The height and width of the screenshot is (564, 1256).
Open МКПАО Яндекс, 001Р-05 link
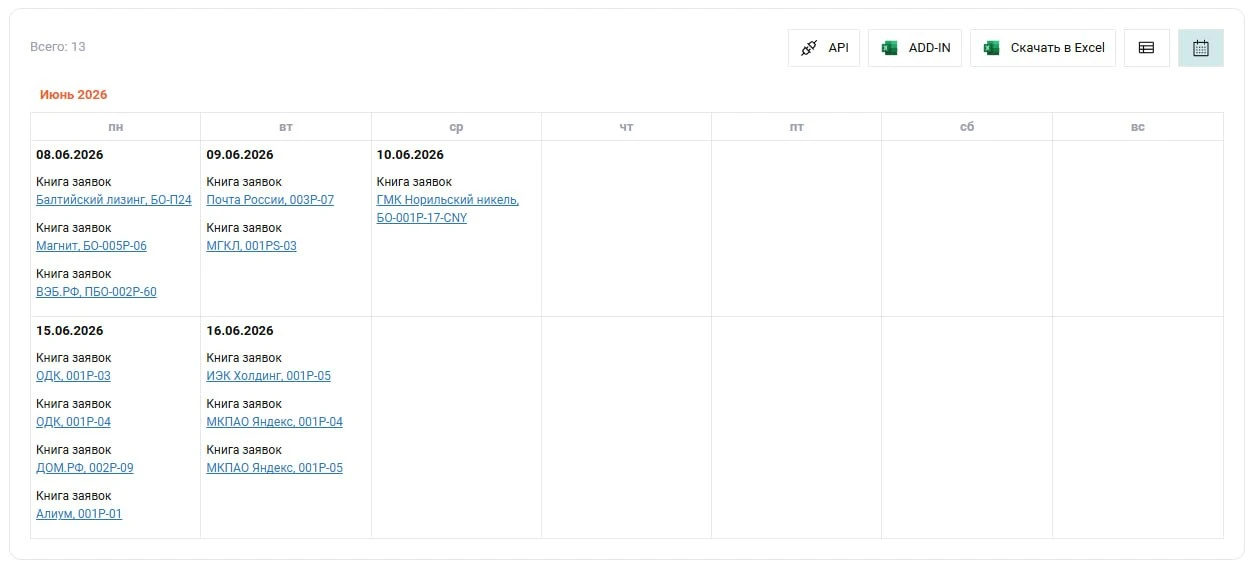point(275,468)
